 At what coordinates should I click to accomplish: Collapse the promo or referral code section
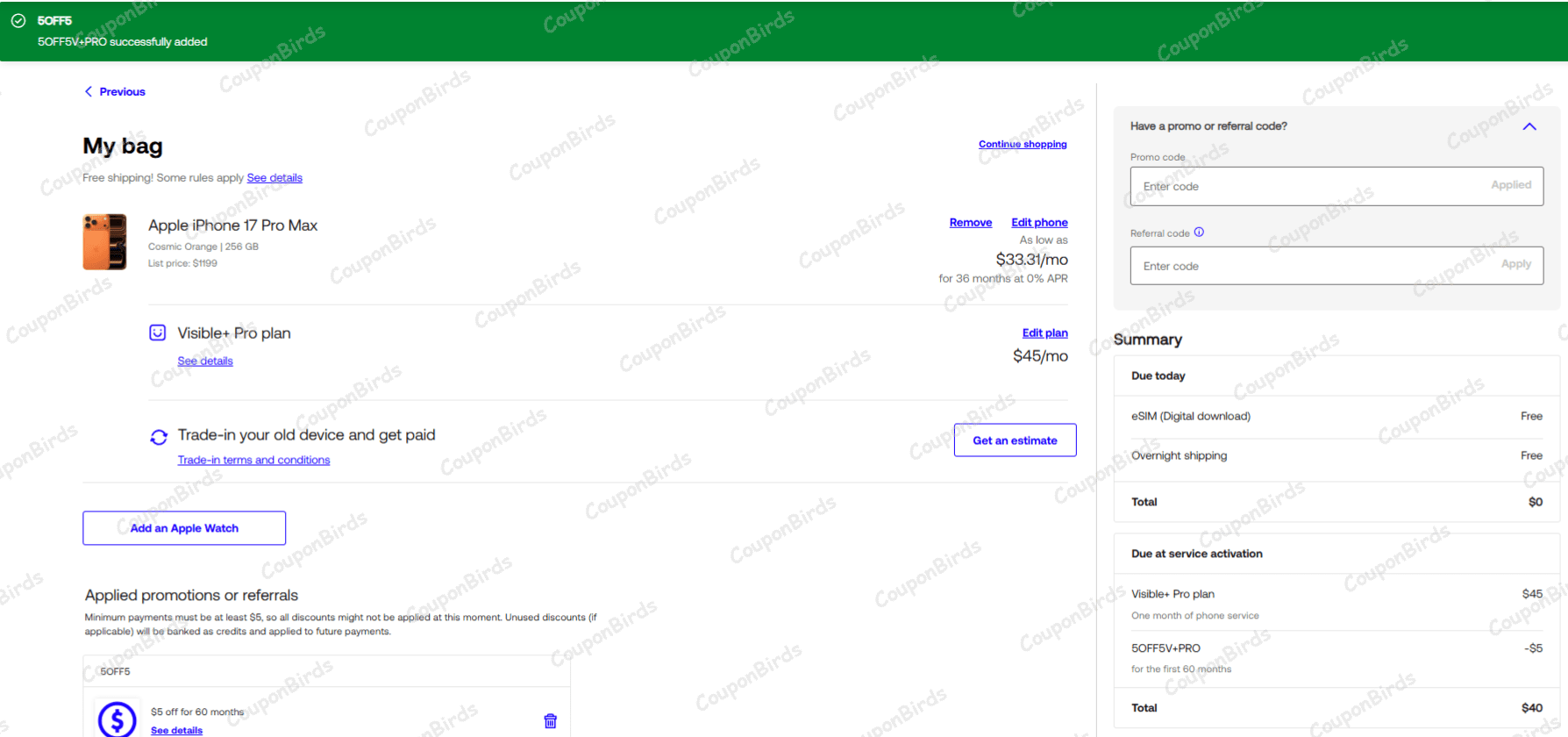[x=1529, y=126]
